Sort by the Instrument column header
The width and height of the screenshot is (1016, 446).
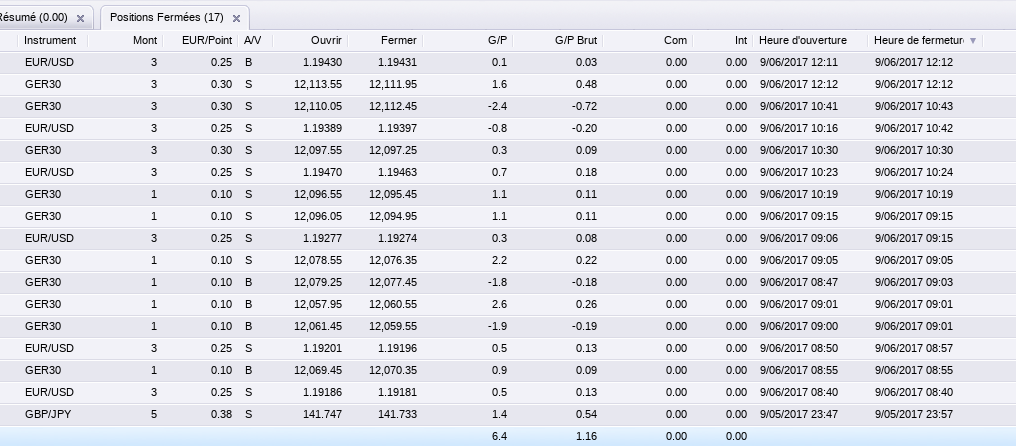coord(50,41)
